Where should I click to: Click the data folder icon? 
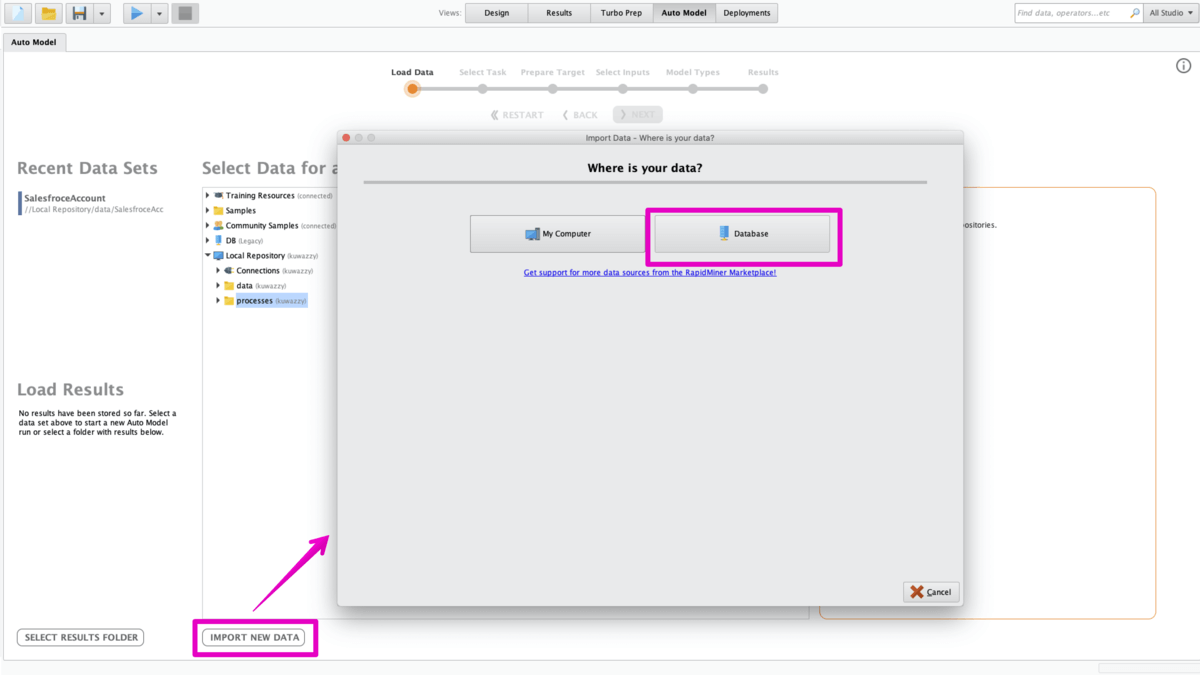coord(229,285)
